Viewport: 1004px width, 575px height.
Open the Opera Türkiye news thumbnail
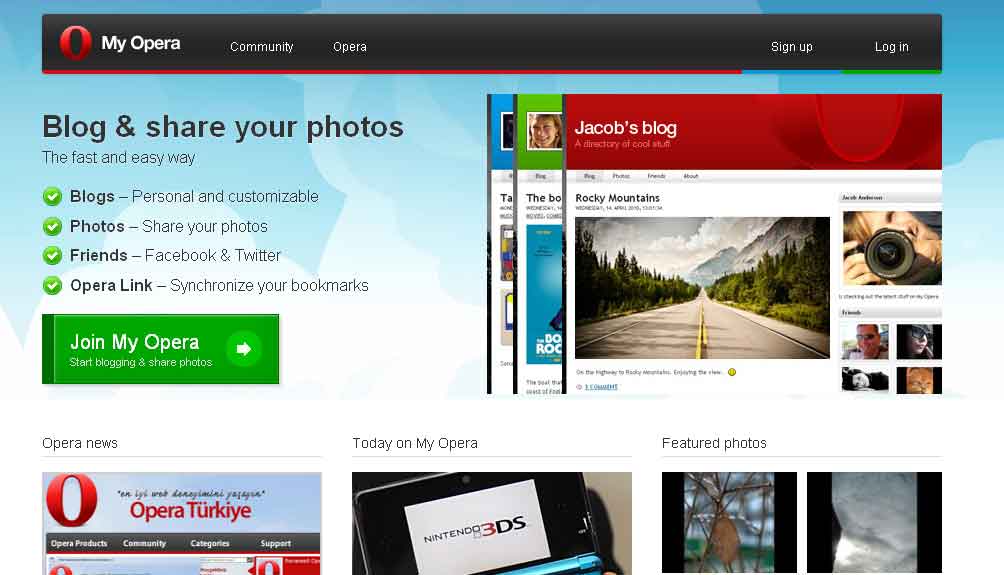tap(182, 523)
